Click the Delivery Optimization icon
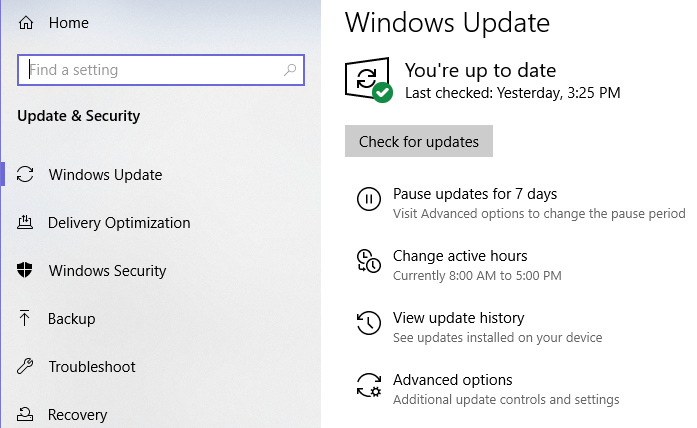 tap(25, 222)
